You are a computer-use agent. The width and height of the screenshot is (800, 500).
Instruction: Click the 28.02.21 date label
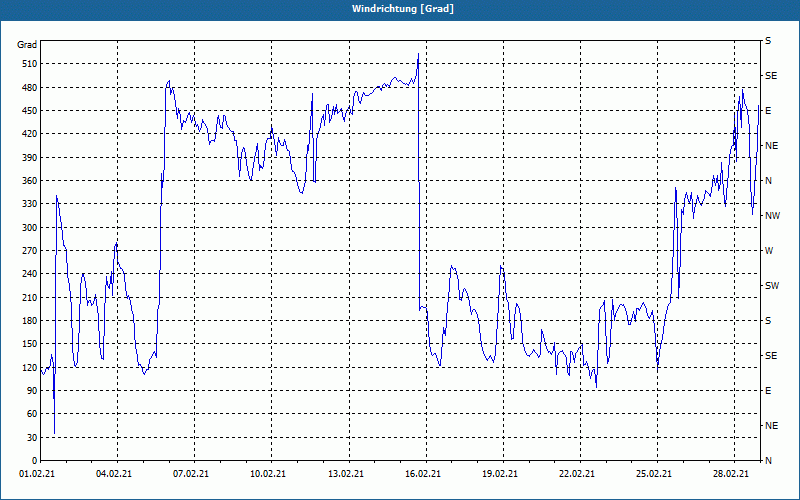(x=731, y=473)
